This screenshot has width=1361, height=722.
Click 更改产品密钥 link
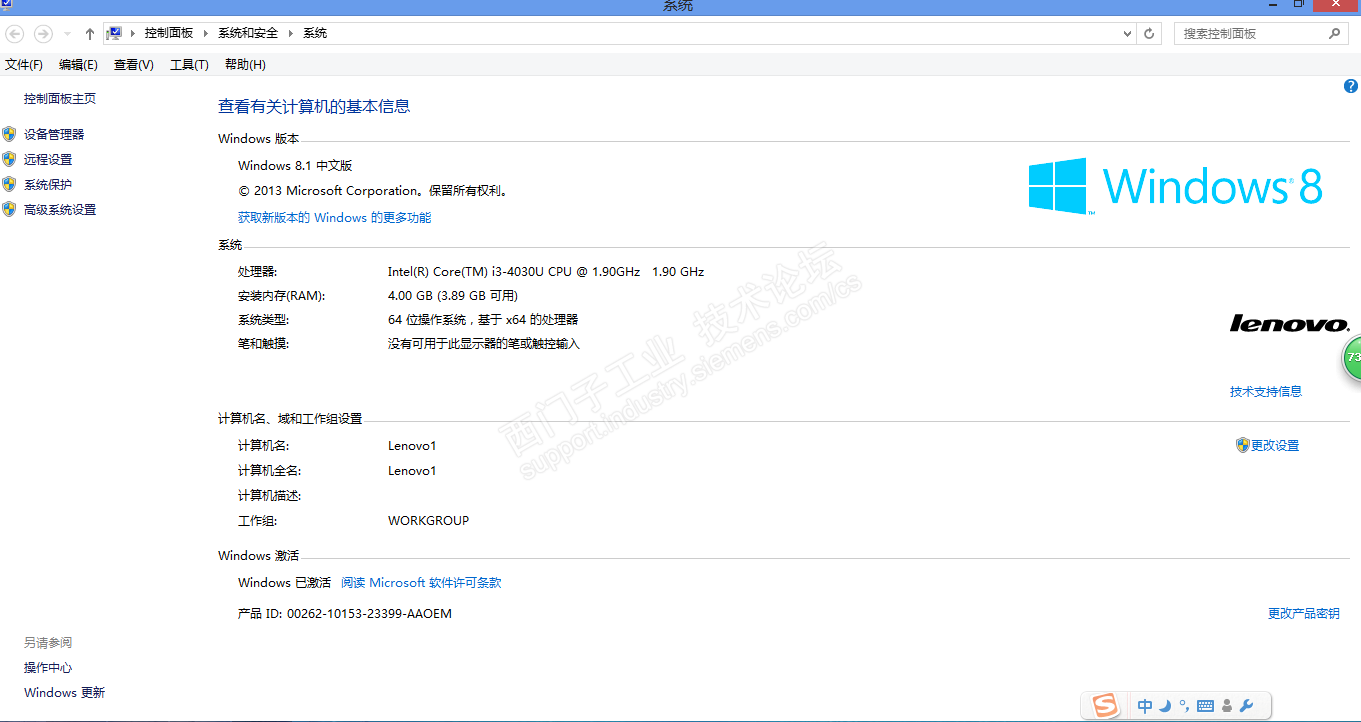click(1304, 613)
